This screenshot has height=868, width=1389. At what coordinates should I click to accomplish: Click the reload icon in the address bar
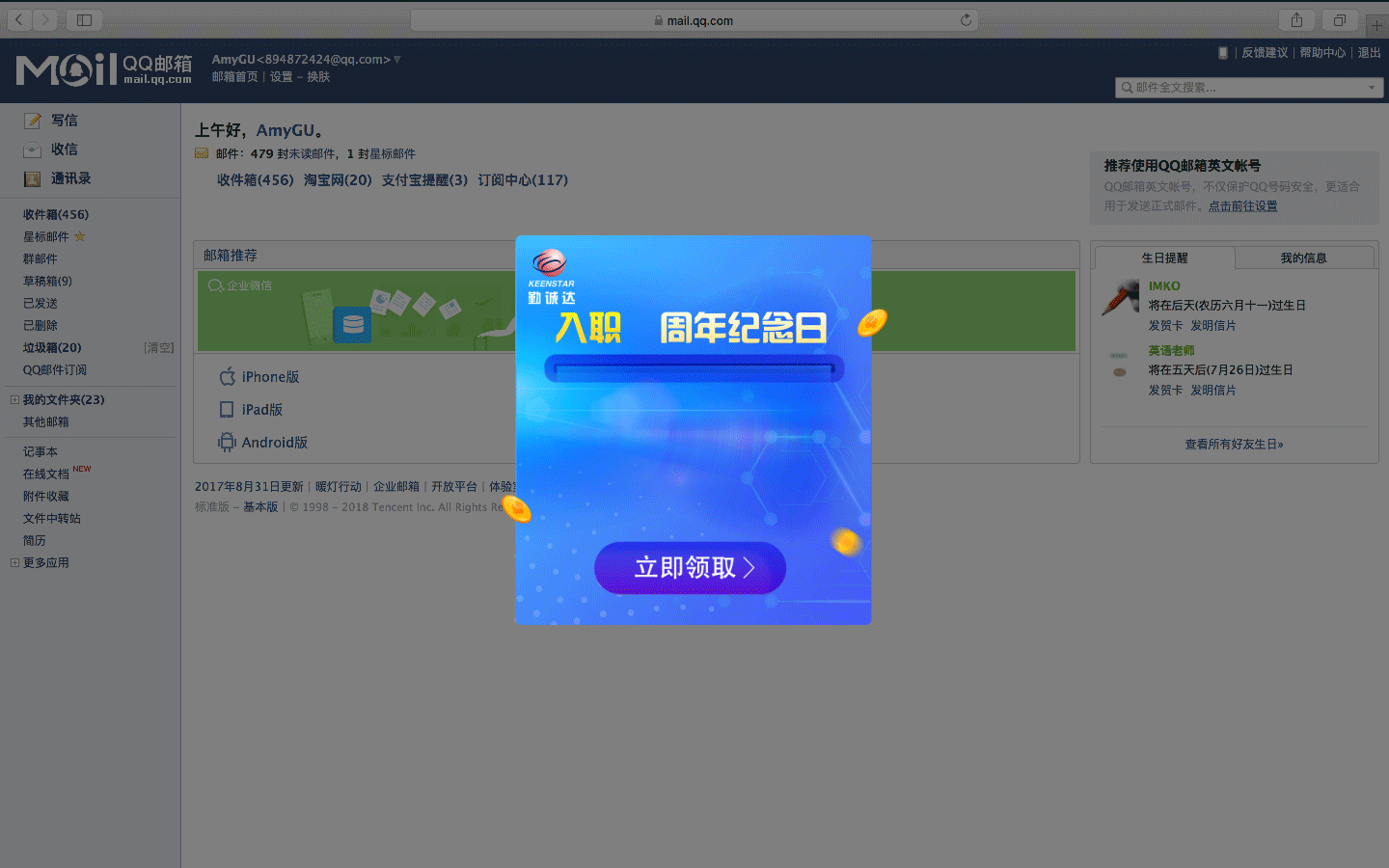(967, 19)
